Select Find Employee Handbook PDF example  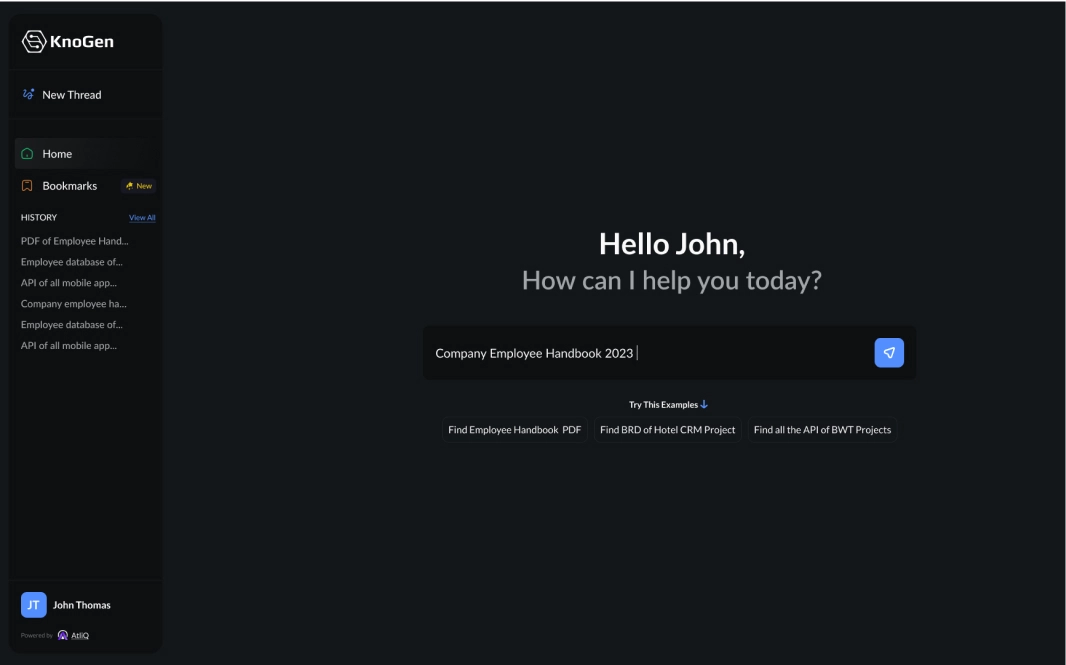pos(514,430)
